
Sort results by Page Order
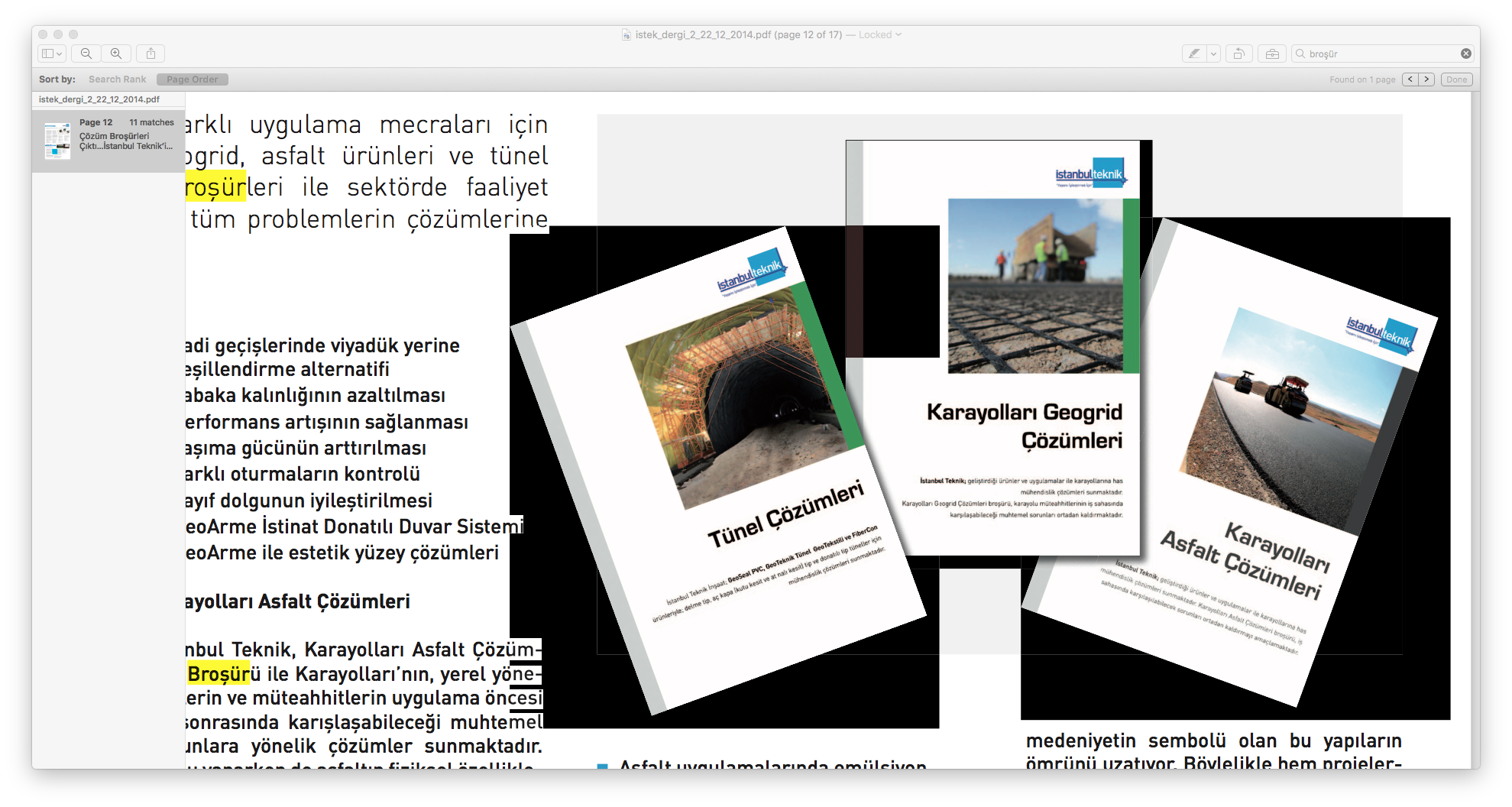click(192, 79)
